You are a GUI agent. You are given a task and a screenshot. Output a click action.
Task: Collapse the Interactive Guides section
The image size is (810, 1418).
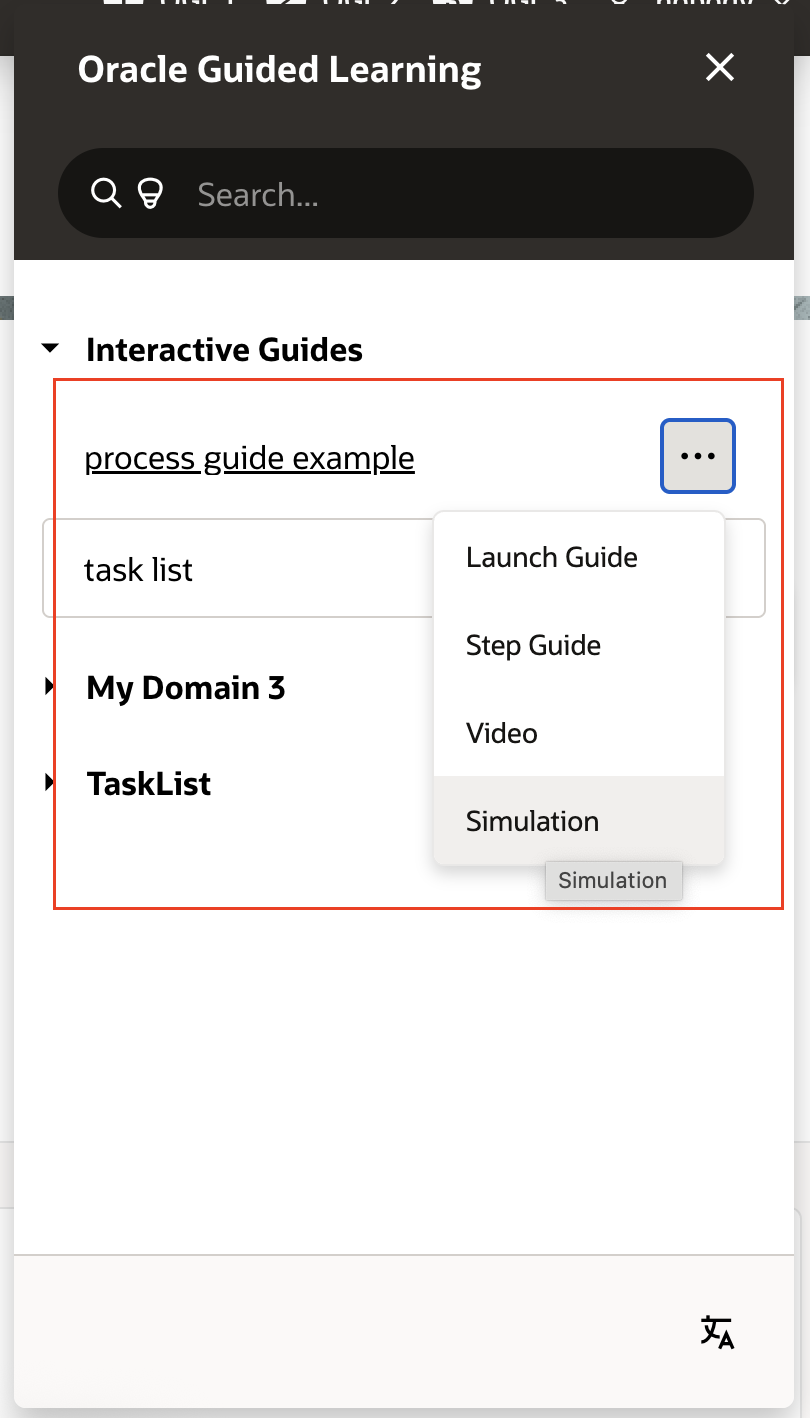tap(50, 349)
